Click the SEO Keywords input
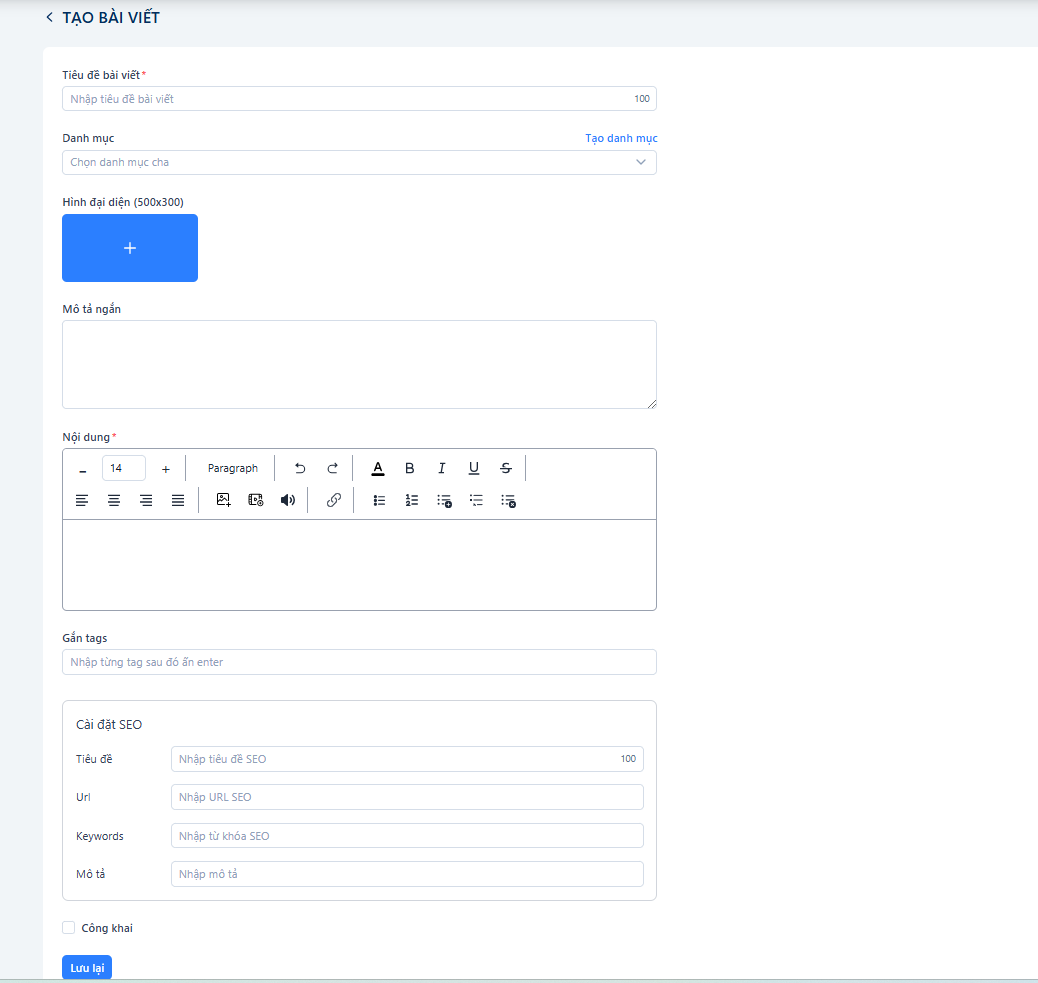The height and width of the screenshot is (983, 1038). tap(407, 835)
